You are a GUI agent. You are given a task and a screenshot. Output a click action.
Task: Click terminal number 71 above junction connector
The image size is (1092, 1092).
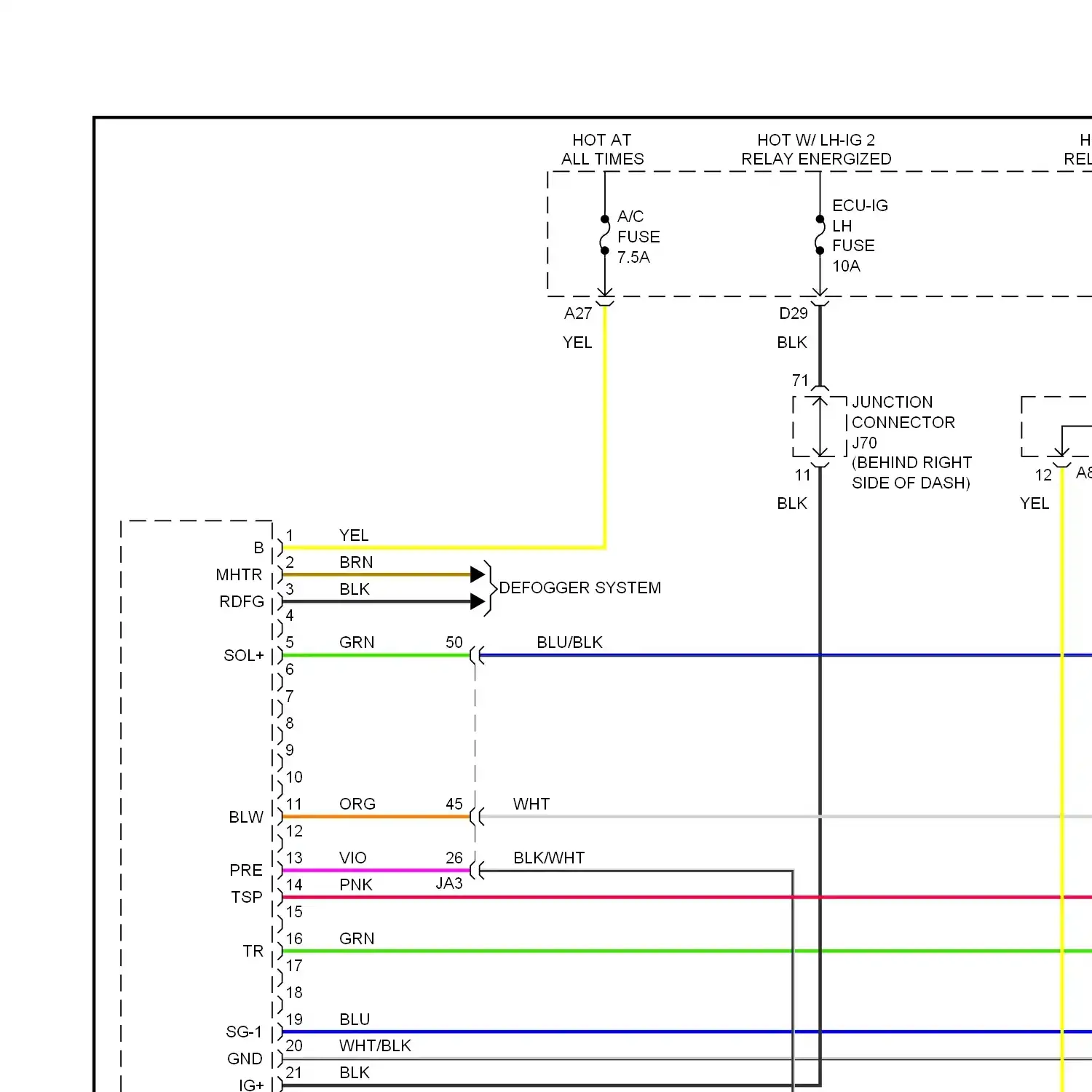coord(800,380)
